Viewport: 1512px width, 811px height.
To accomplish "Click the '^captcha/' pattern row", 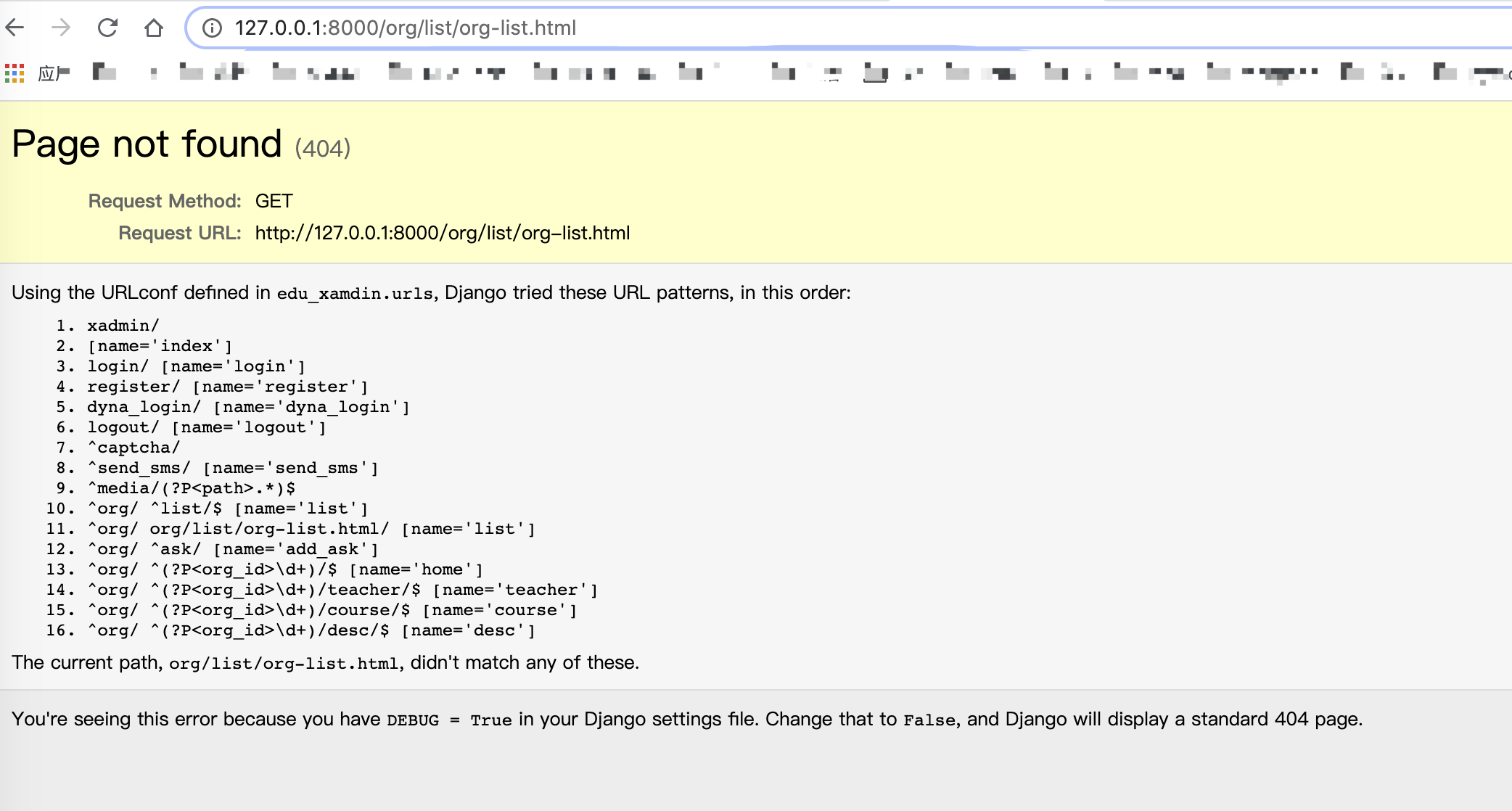I will click(133, 448).
